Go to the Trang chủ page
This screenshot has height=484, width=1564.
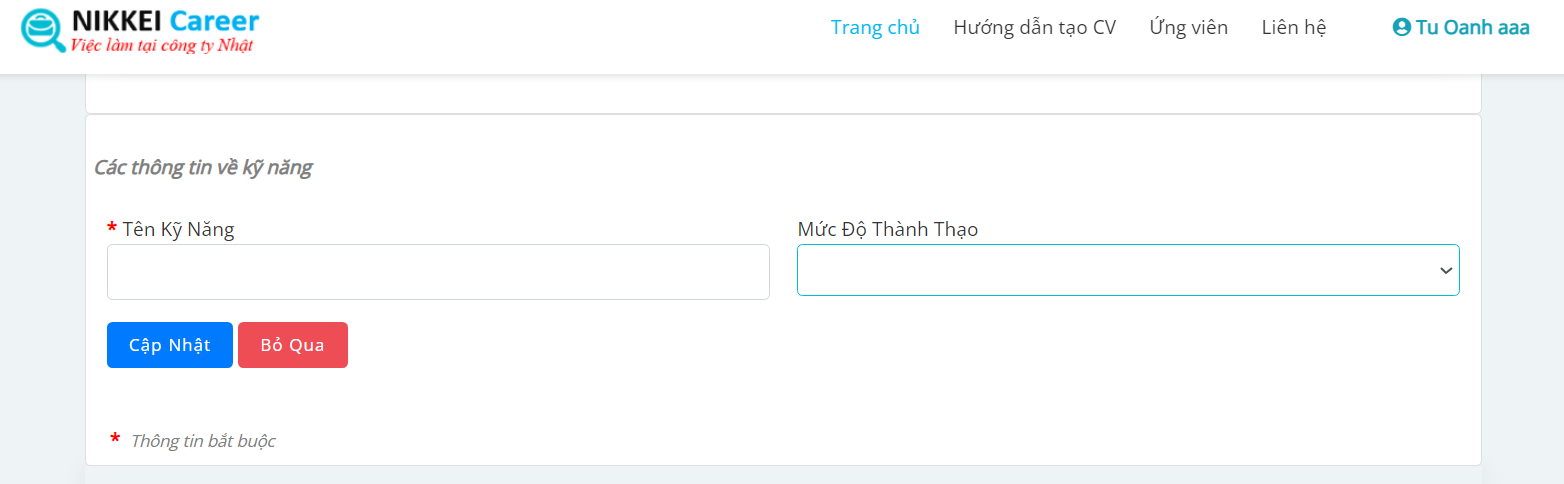point(875,28)
